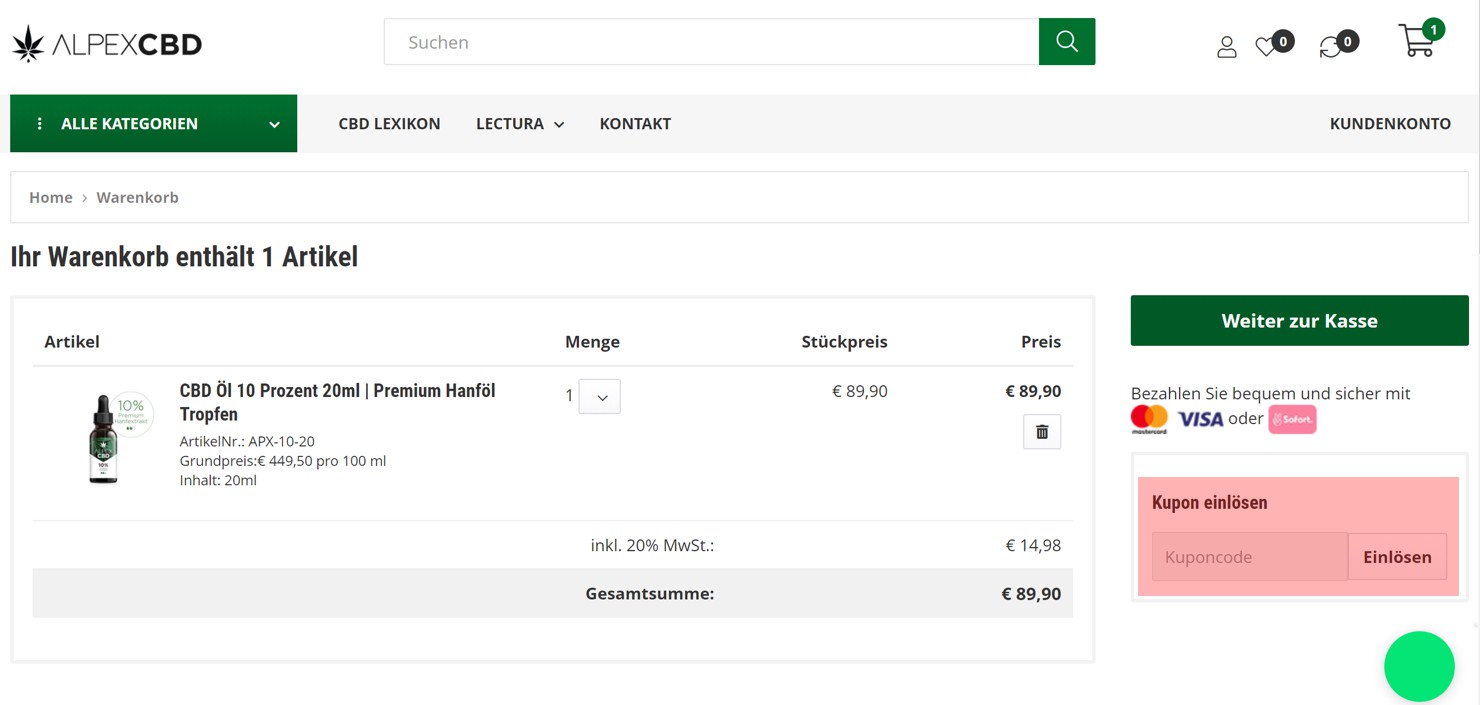Focus the Kuponcode input field

pyautogui.click(x=1250, y=557)
